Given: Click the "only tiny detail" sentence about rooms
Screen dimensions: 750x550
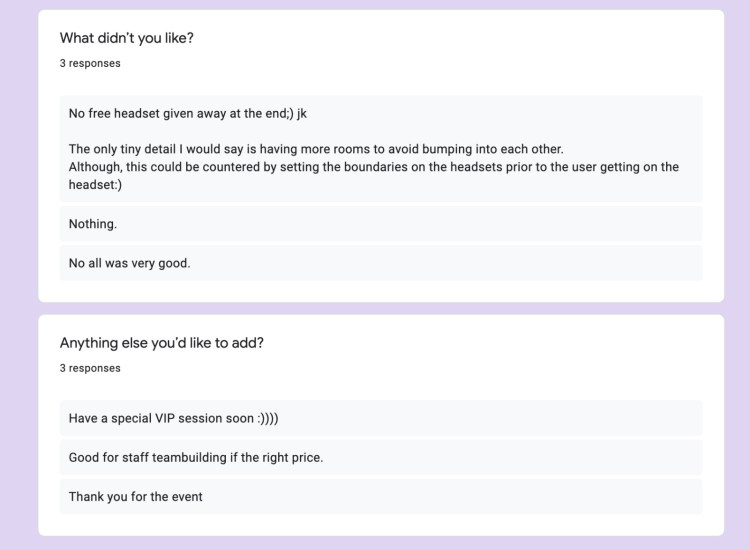Looking at the screenshot, I should (x=316, y=149).
